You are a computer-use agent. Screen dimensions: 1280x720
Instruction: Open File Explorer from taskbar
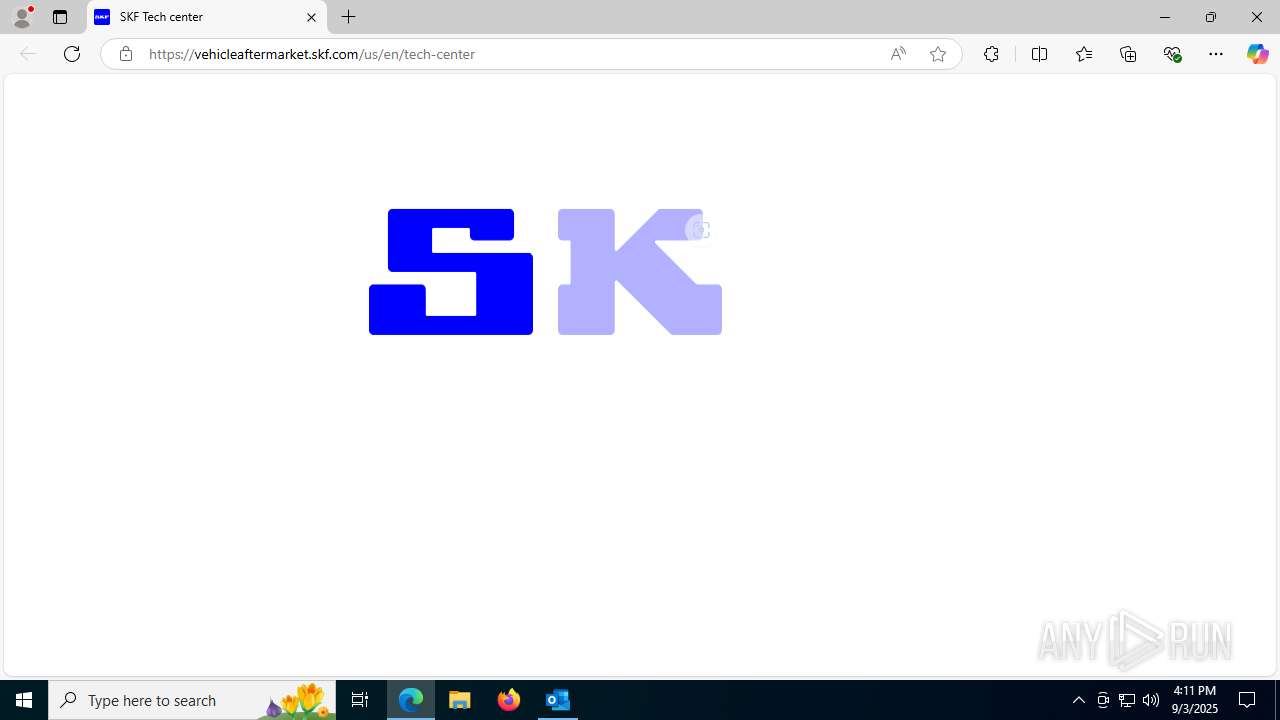coord(460,700)
